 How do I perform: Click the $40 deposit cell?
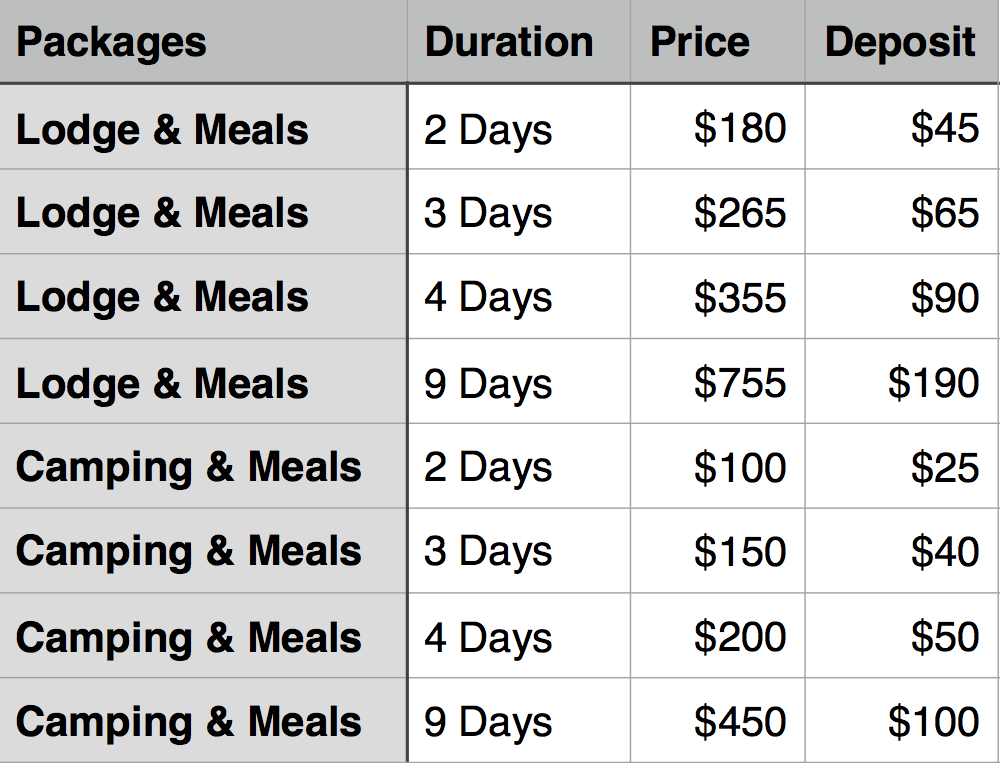(x=902, y=551)
